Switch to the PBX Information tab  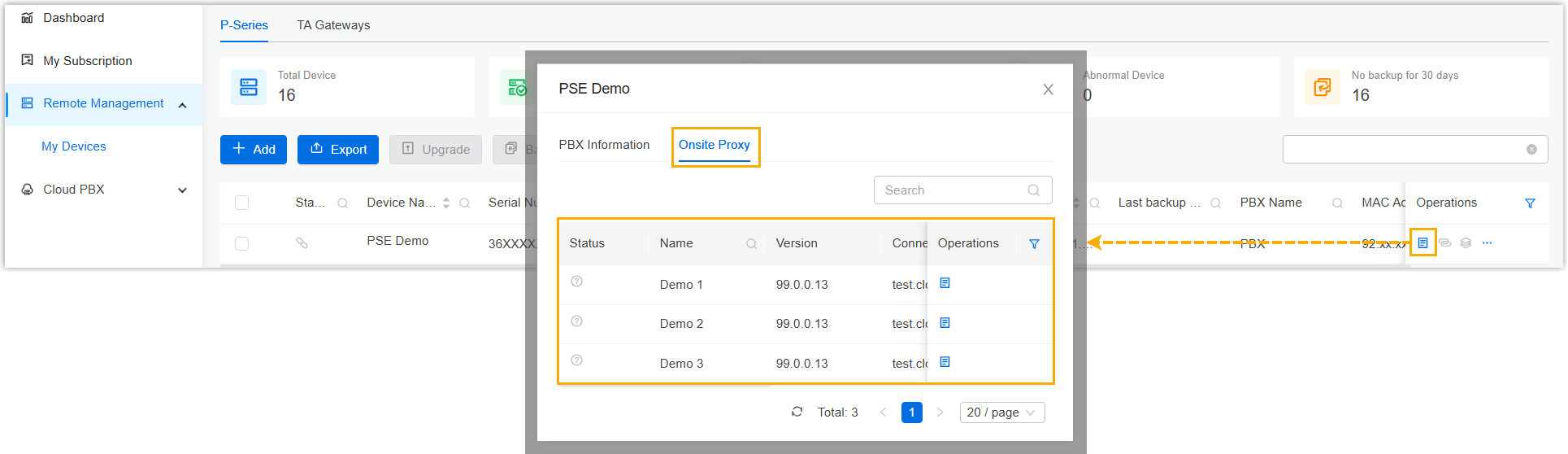604,145
